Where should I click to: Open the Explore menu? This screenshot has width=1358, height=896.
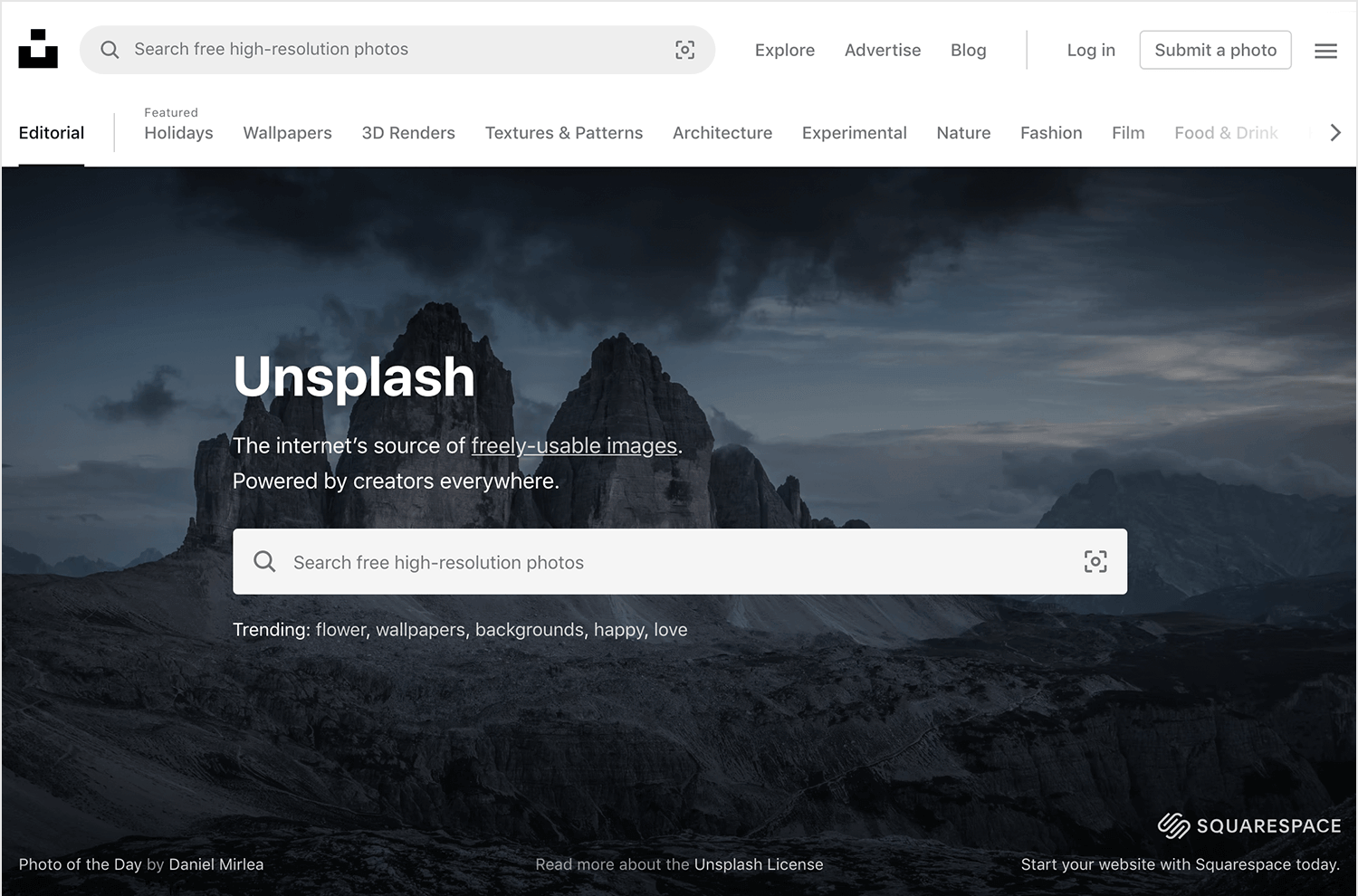pyautogui.click(x=785, y=50)
